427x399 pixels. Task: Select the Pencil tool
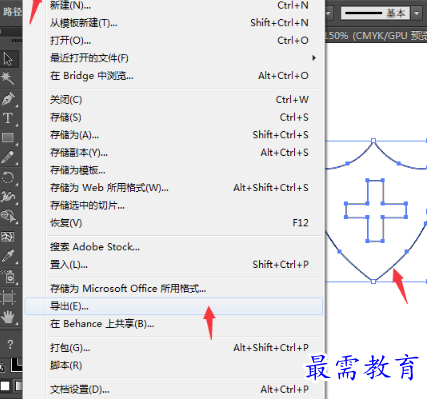pos(8,157)
